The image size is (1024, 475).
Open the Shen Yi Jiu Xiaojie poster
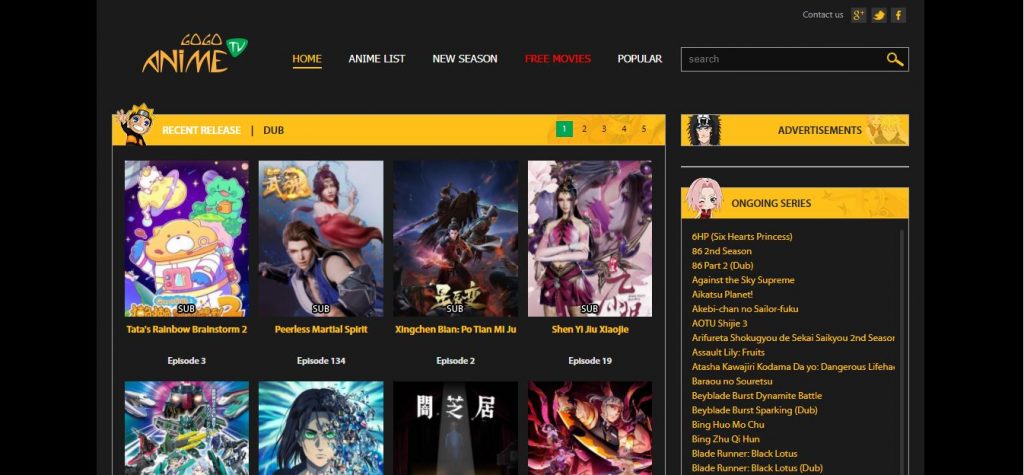590,238
